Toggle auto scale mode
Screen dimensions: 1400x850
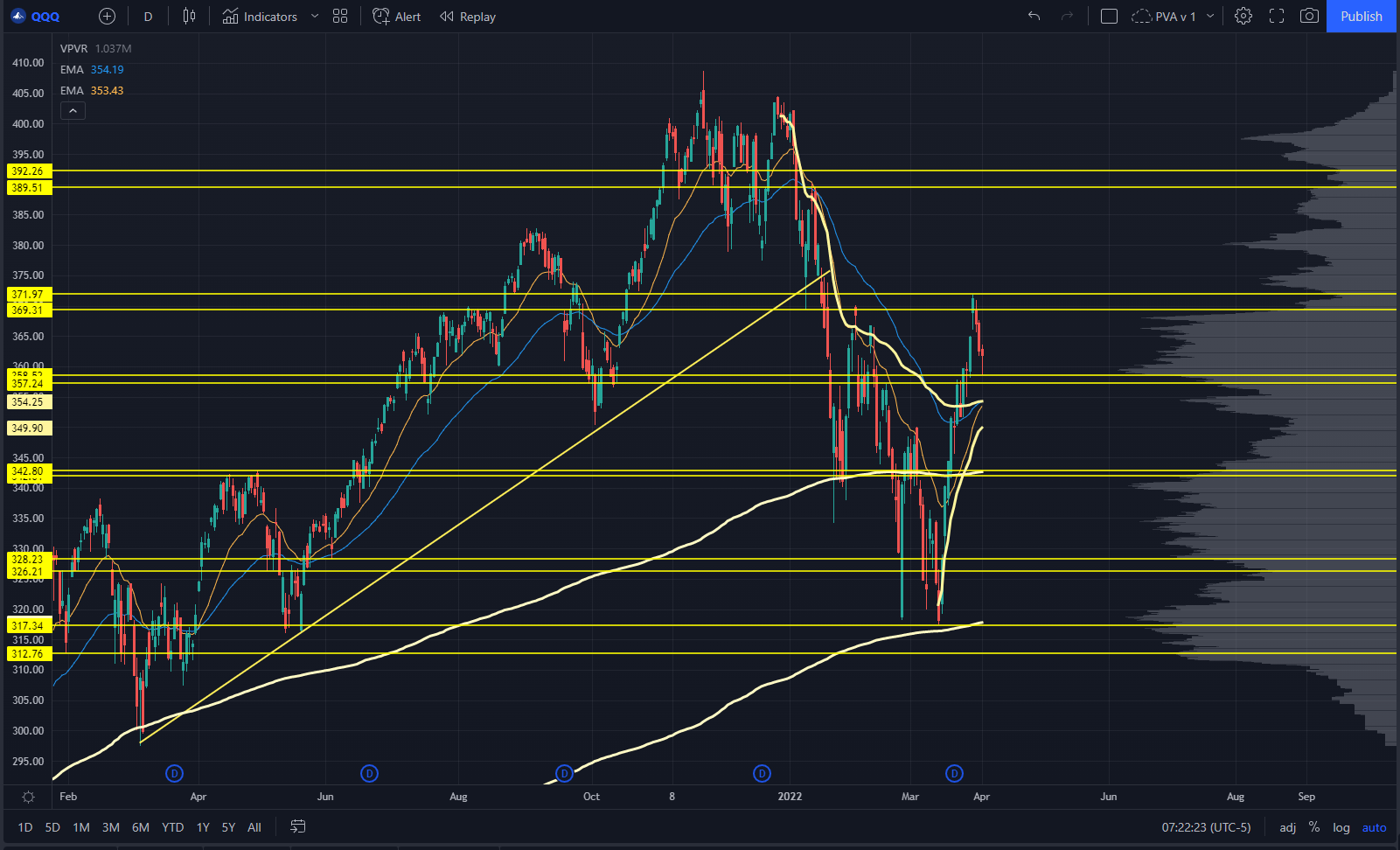pyautogui.click(x=1374, y=827)
